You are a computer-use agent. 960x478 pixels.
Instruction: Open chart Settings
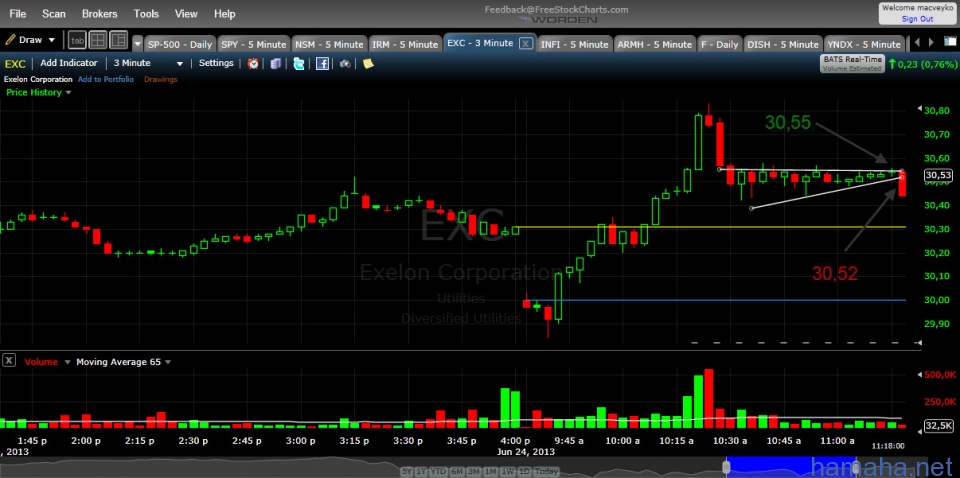coord(216,63)
